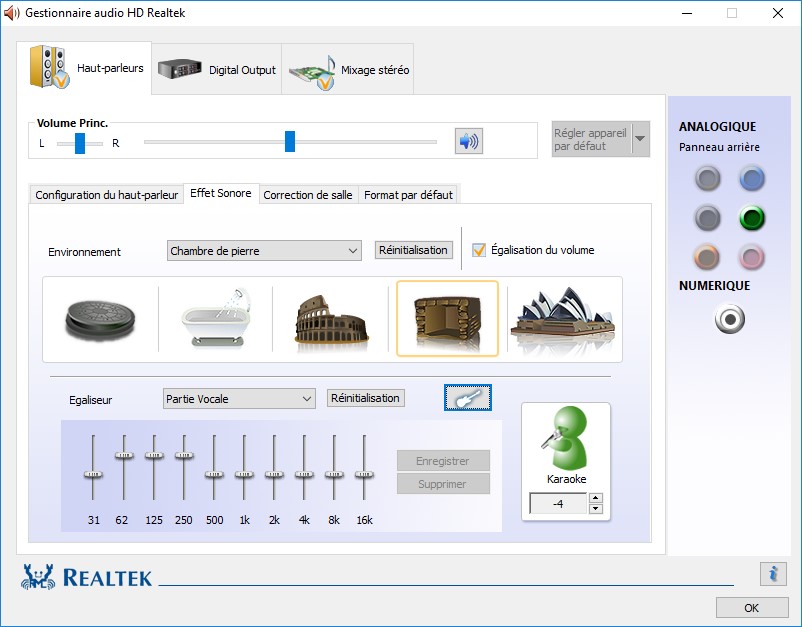This screenshot has width=802, height=627.
Task: Click the main volume slider handle
Action: (290, 141)
